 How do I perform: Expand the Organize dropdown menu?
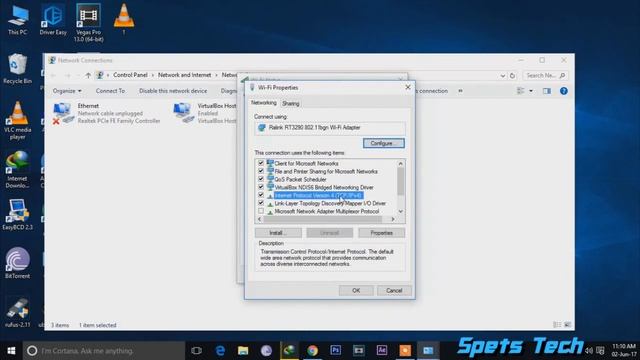pos(67,91)
